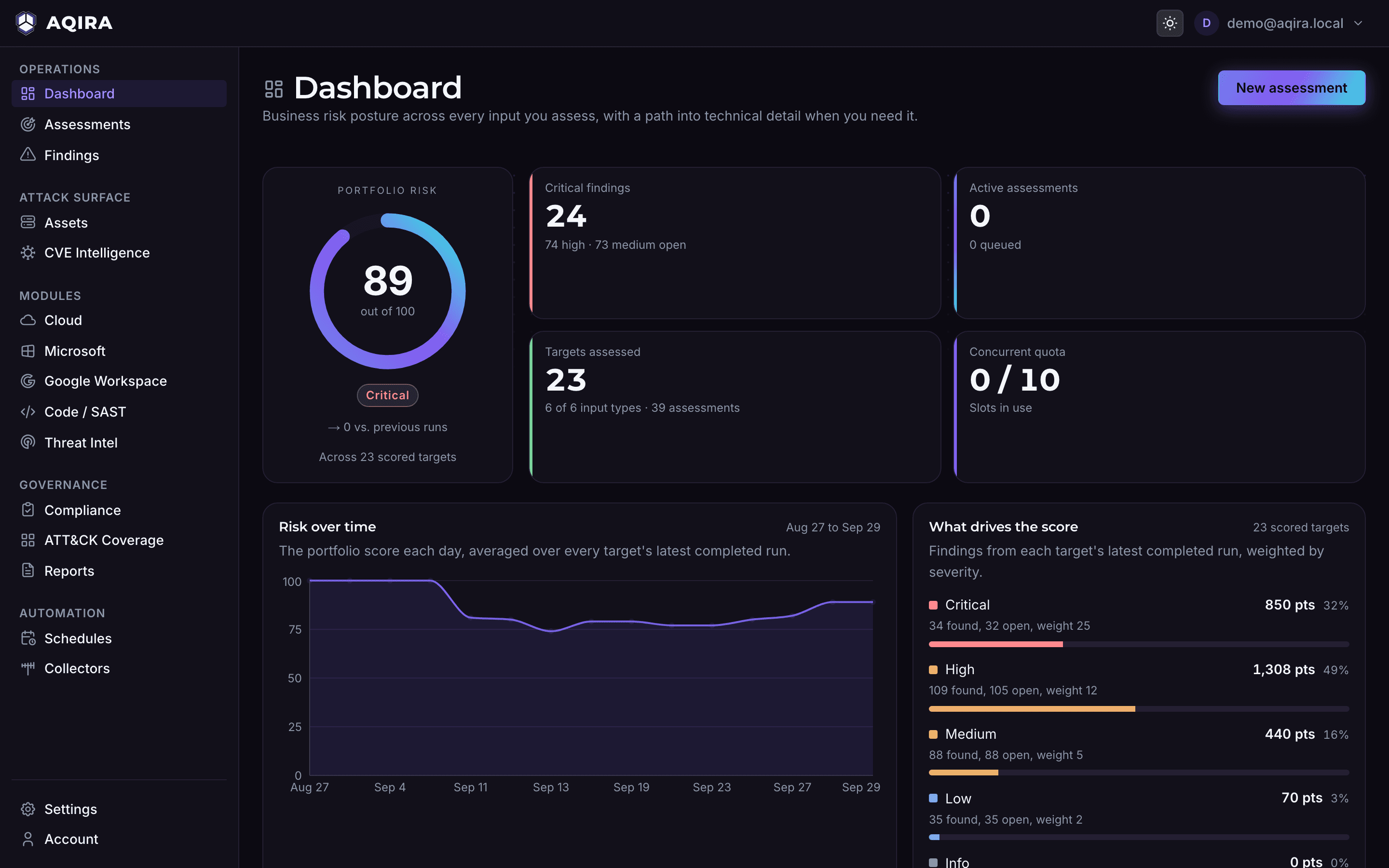Open the Cloud module icon
The image size is (1389, 868).
(x=28, y=320)
